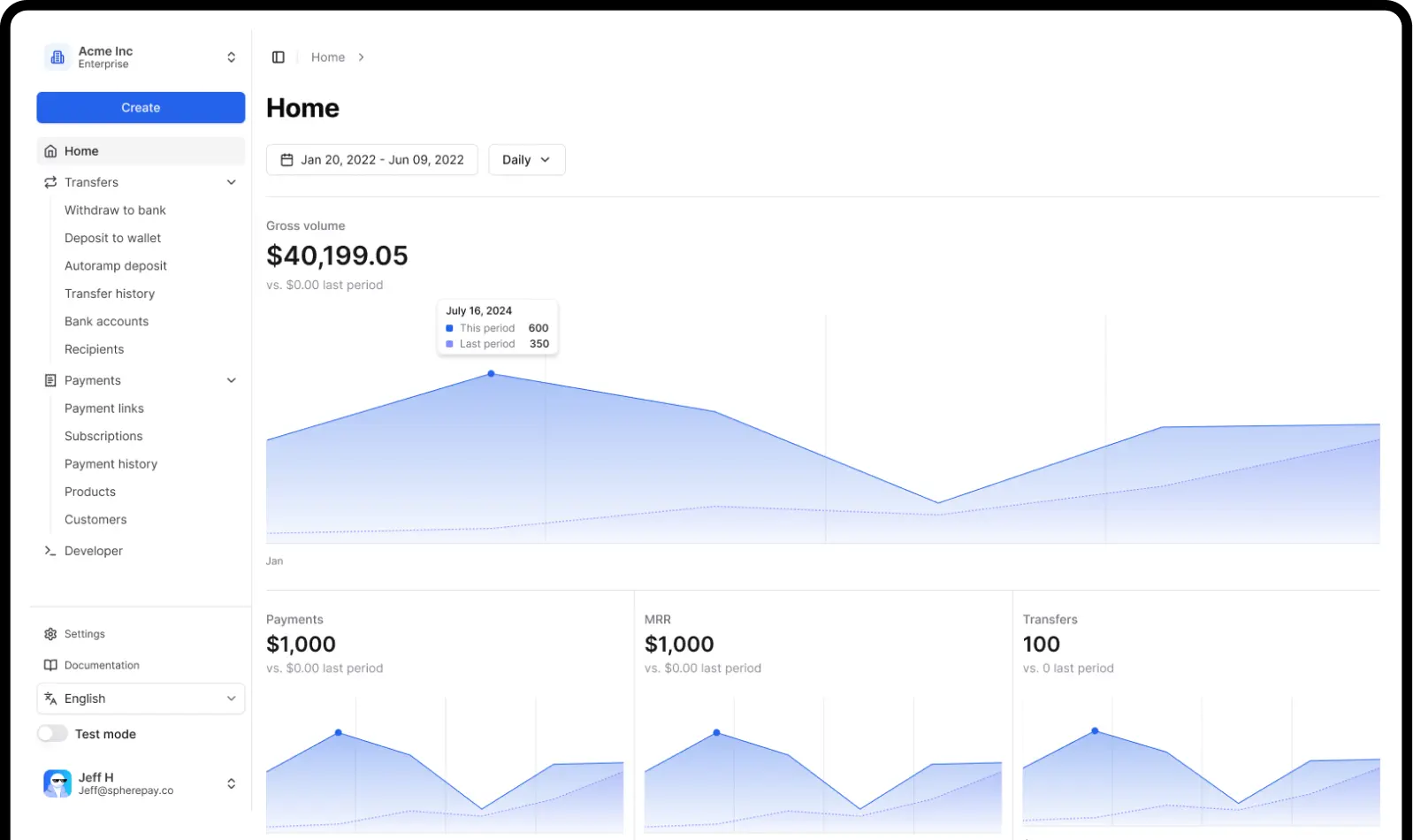Screen dimensions: 1413x840
Task: Click the Gross volume label
Action: coord(306,226)
